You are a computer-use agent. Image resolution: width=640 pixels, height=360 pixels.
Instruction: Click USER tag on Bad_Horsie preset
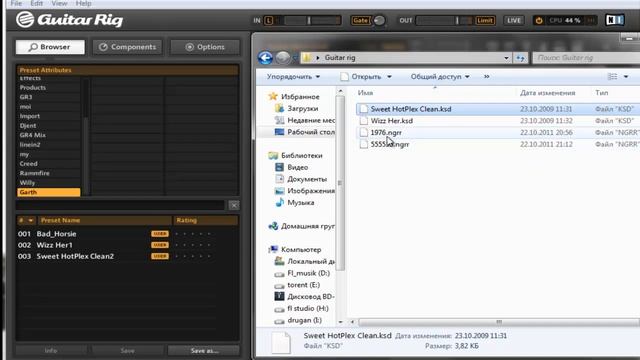[x=160, y=234]
